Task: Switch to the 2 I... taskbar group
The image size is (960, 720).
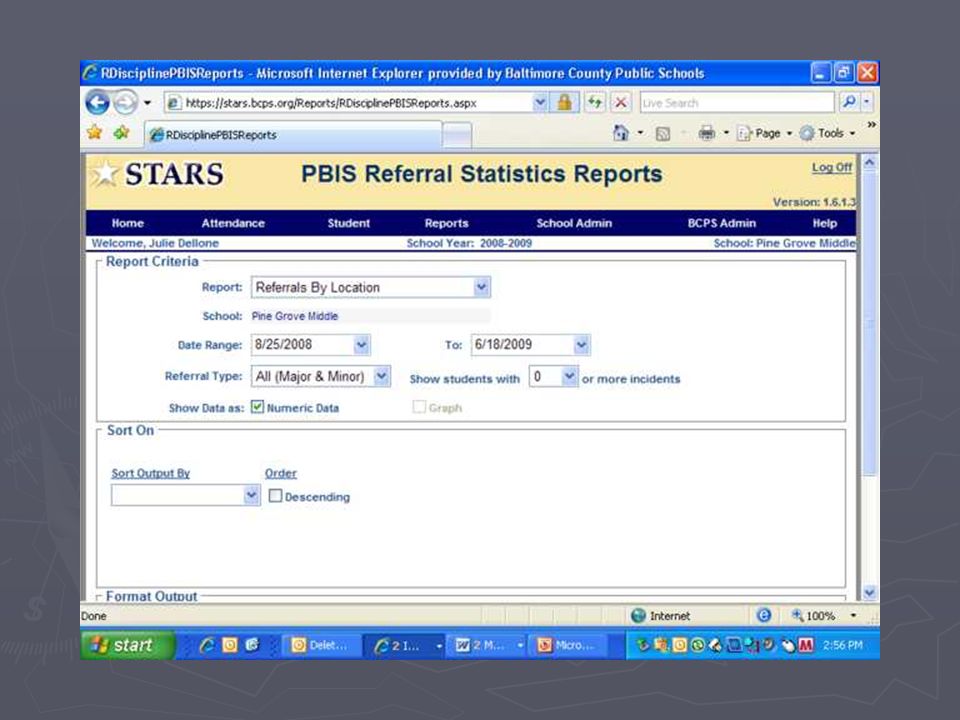Action: (x=407, y=645)
